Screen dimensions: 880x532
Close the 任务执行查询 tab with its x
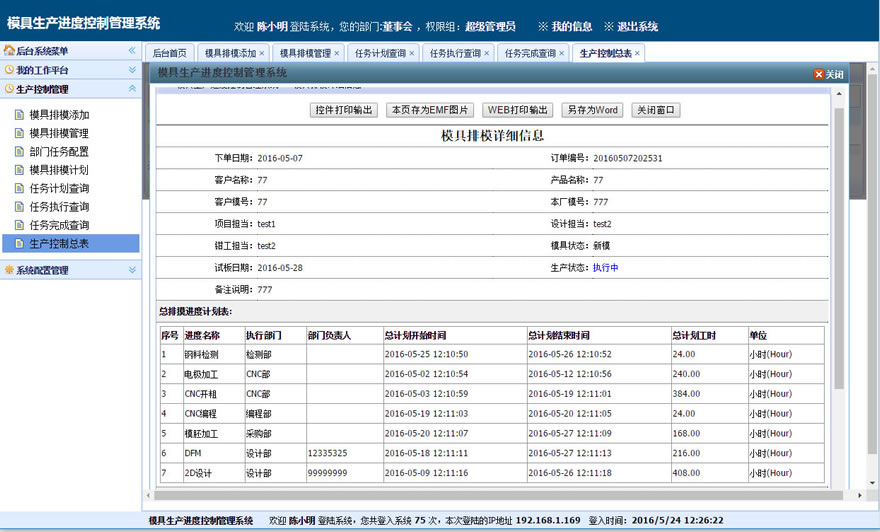(487, 53)
